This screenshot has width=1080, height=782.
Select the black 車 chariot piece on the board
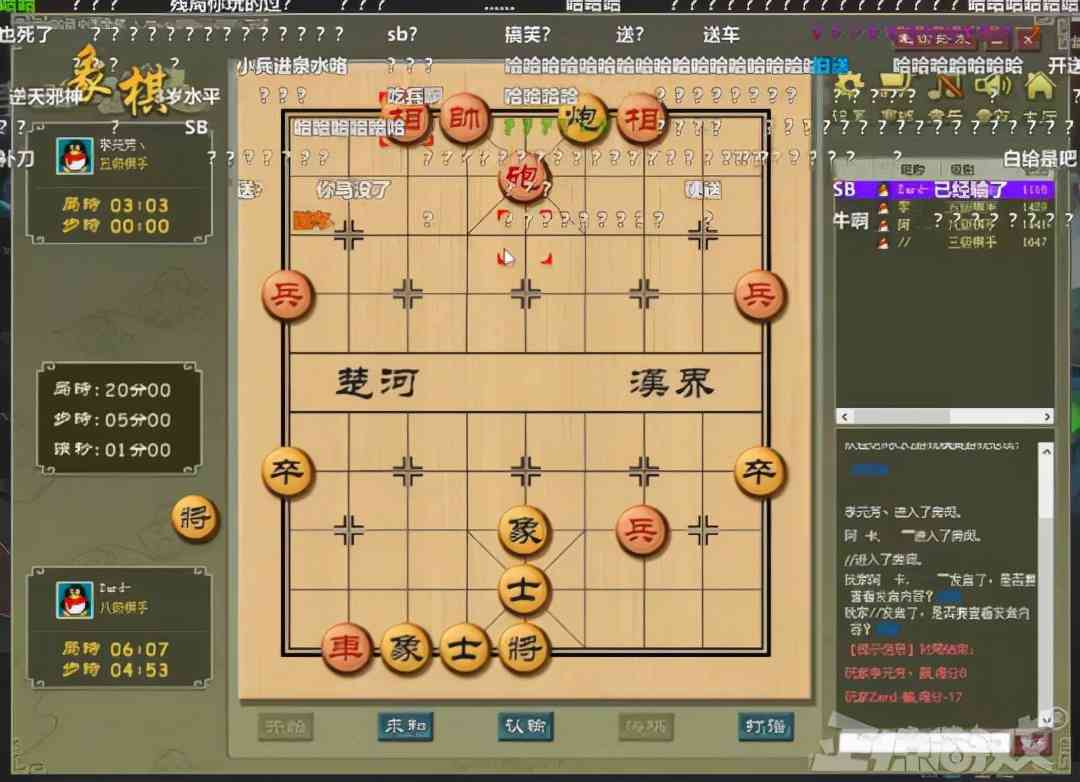coord(347,649)
